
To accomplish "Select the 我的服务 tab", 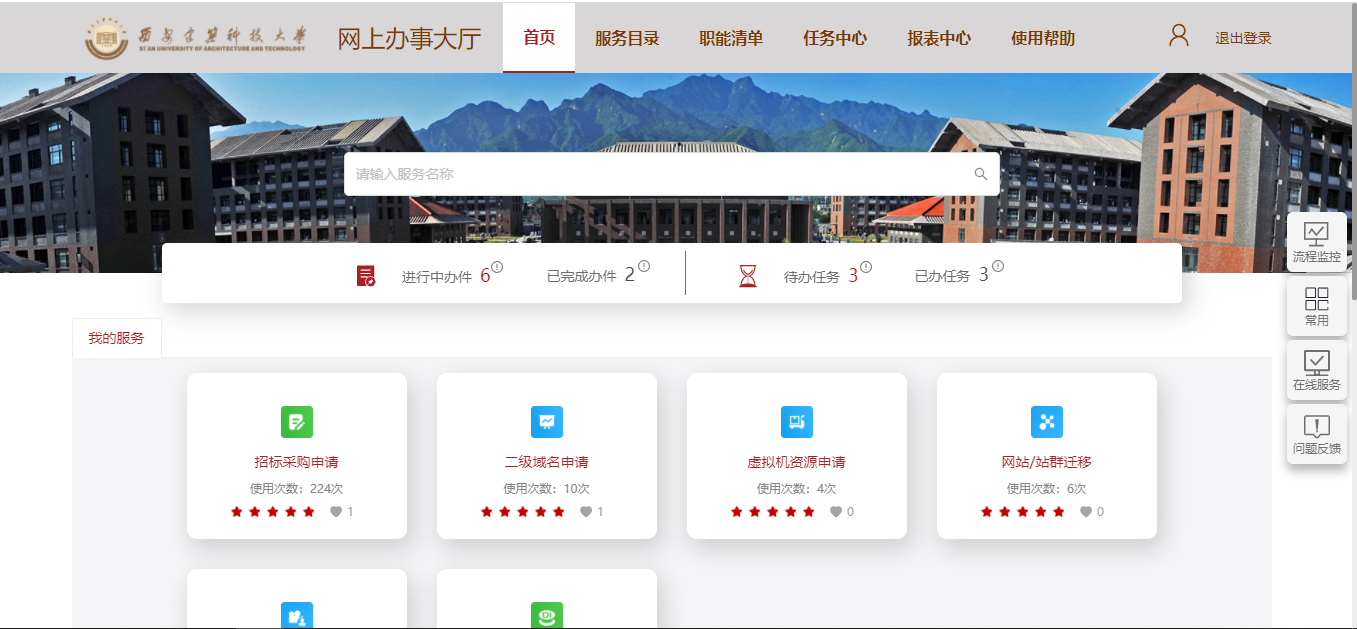I will 116,338.
